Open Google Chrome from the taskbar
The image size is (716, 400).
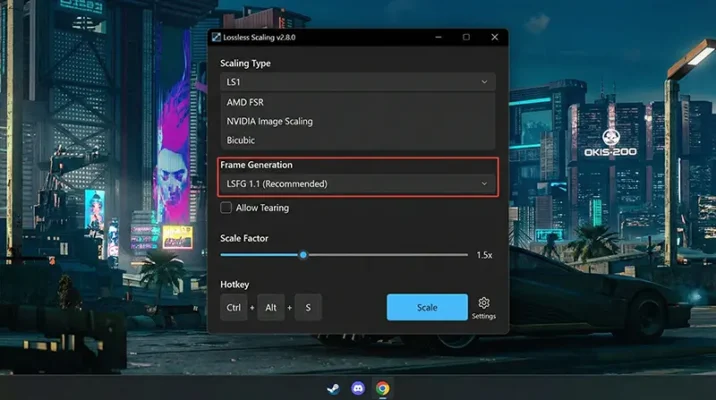(x=383, y=389)
